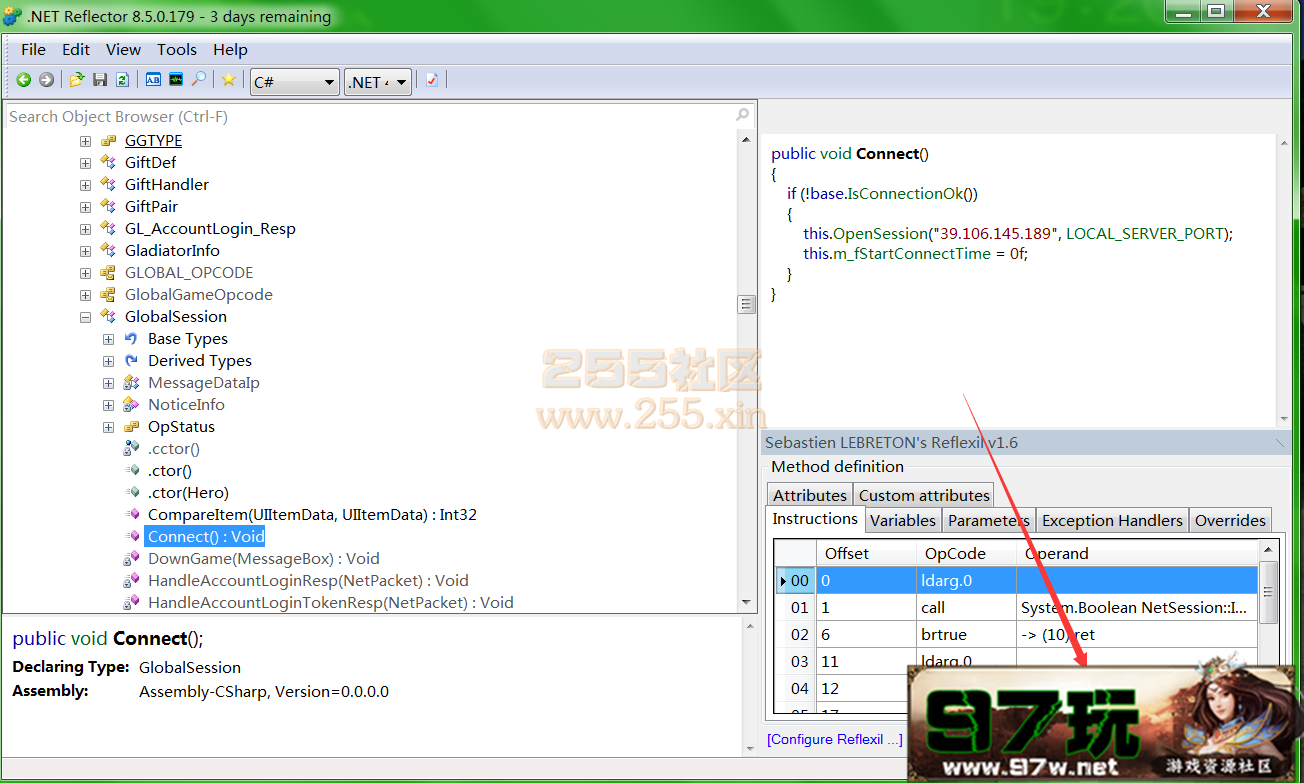Click the Save floppy disk icon
This screenshot has width=1304, height=783.
pos(100,80)
